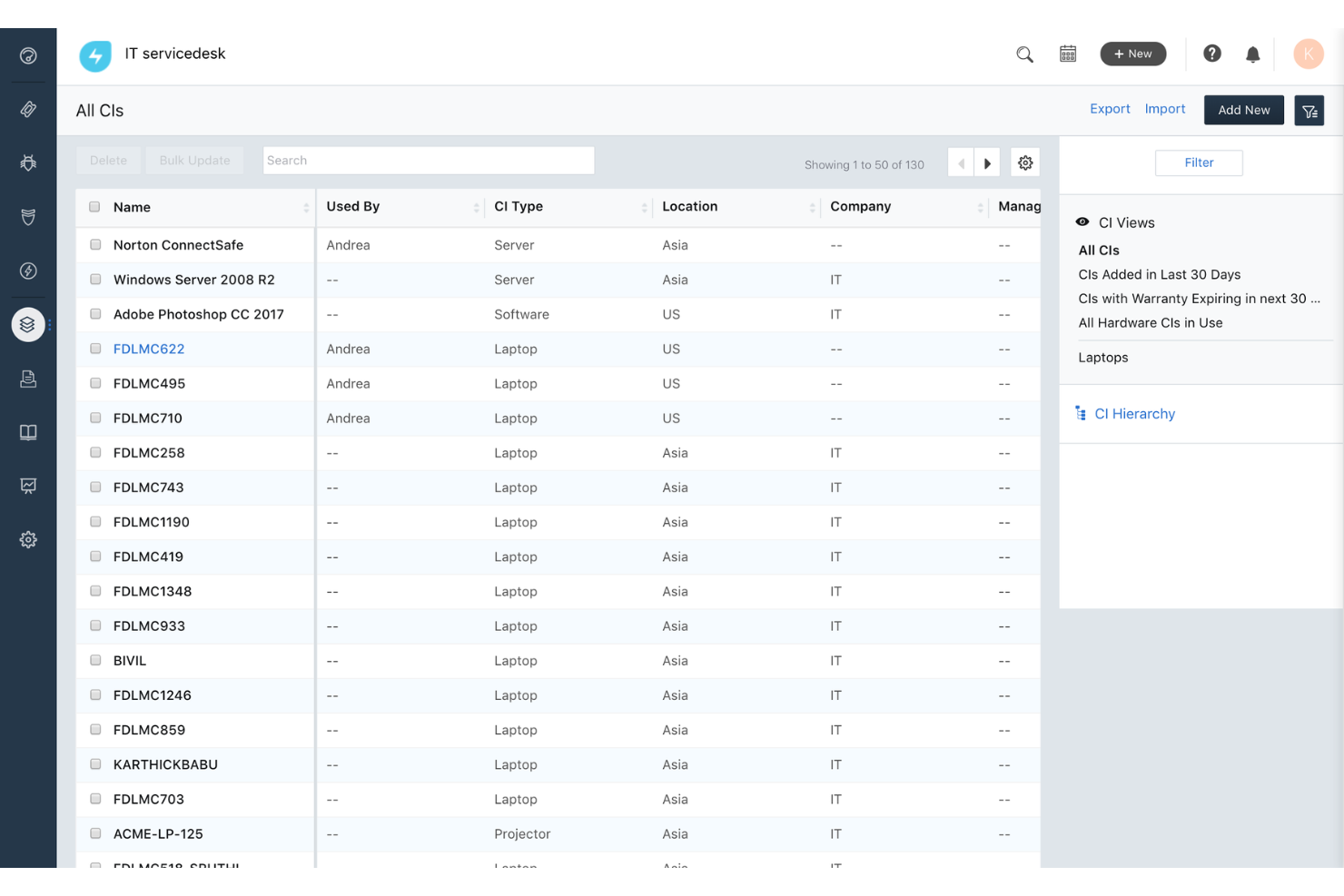
Task: Open the Problems module bug icon
Action: (28, 162)
